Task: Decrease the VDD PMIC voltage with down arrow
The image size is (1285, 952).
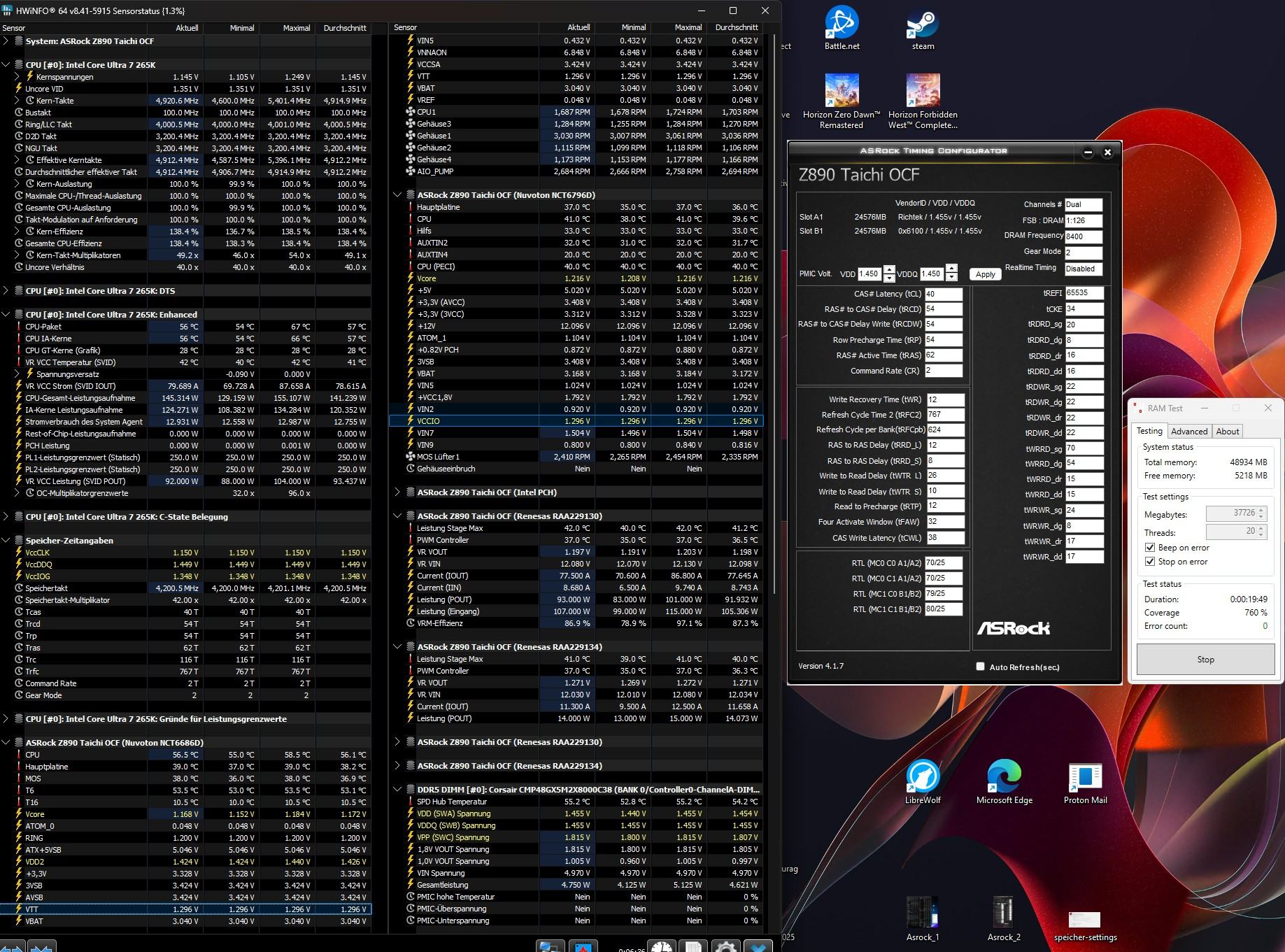Action: point(888,278)
